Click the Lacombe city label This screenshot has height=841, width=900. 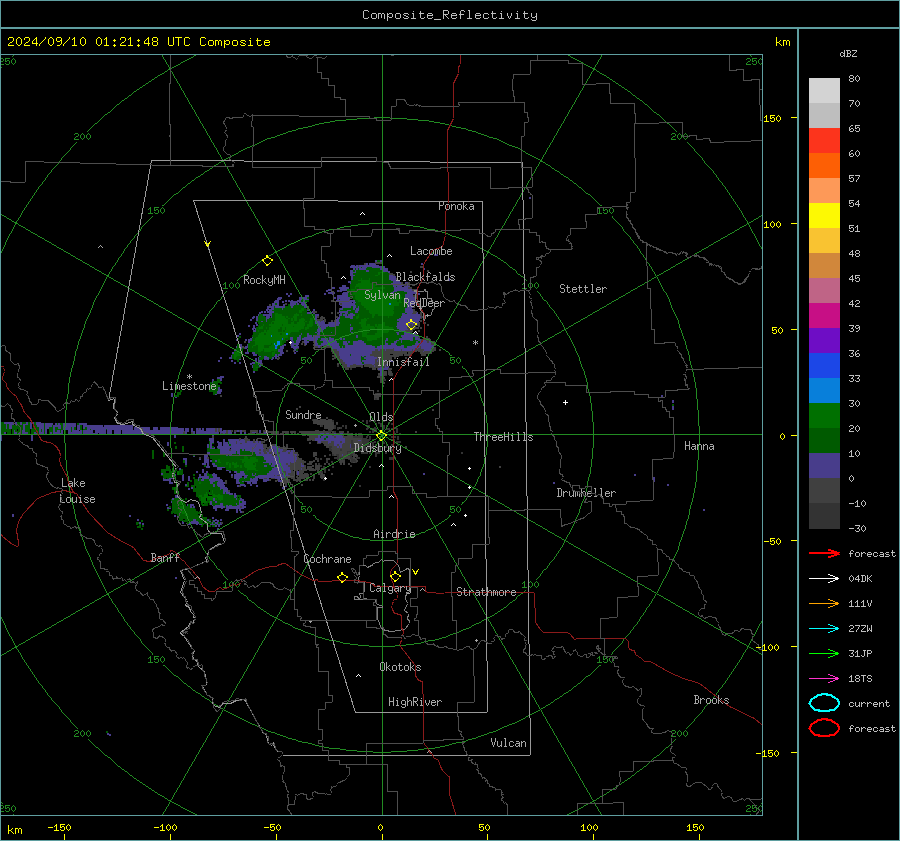(x=431, y=251)
